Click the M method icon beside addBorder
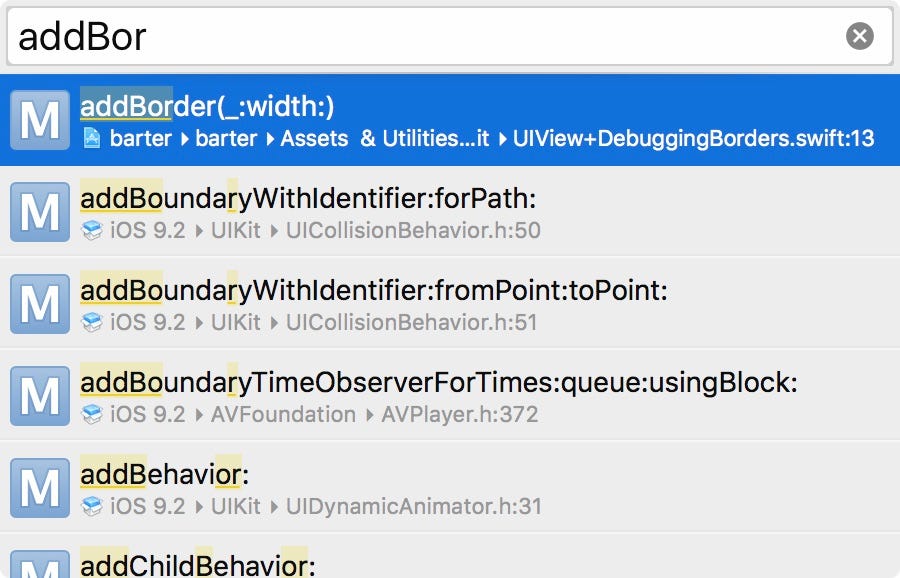 [x=40, y=120]
